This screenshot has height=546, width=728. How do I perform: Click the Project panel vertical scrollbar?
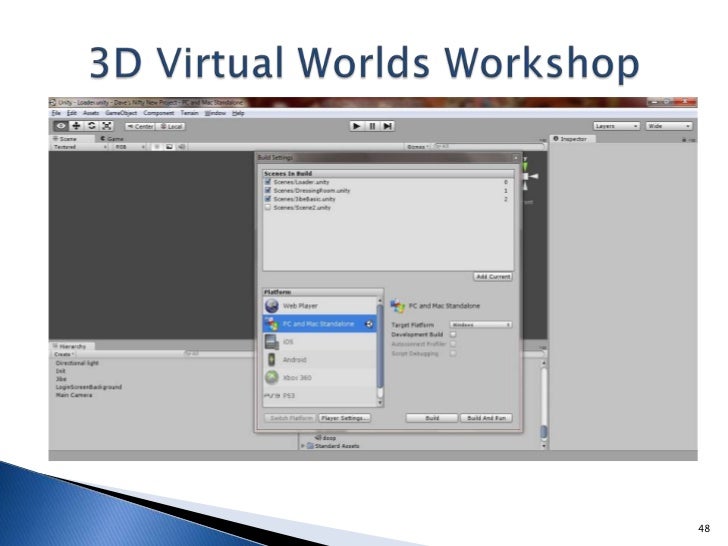click(544, 403)
